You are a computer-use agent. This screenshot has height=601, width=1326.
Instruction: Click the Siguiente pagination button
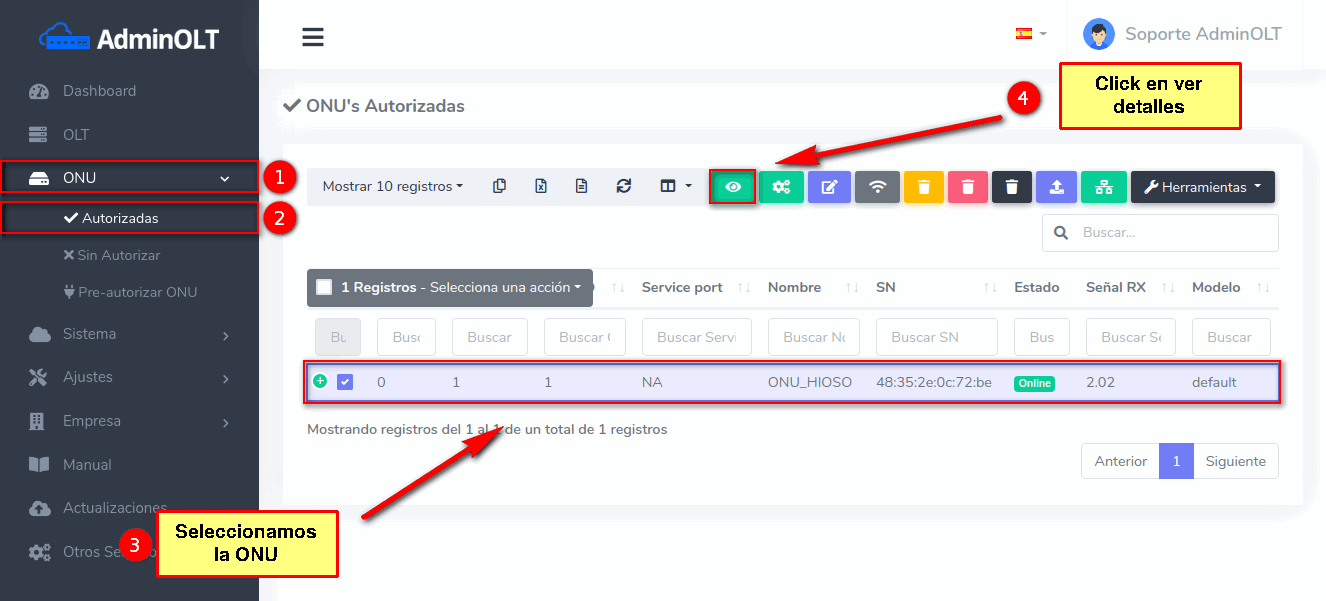pos(1235,461)
